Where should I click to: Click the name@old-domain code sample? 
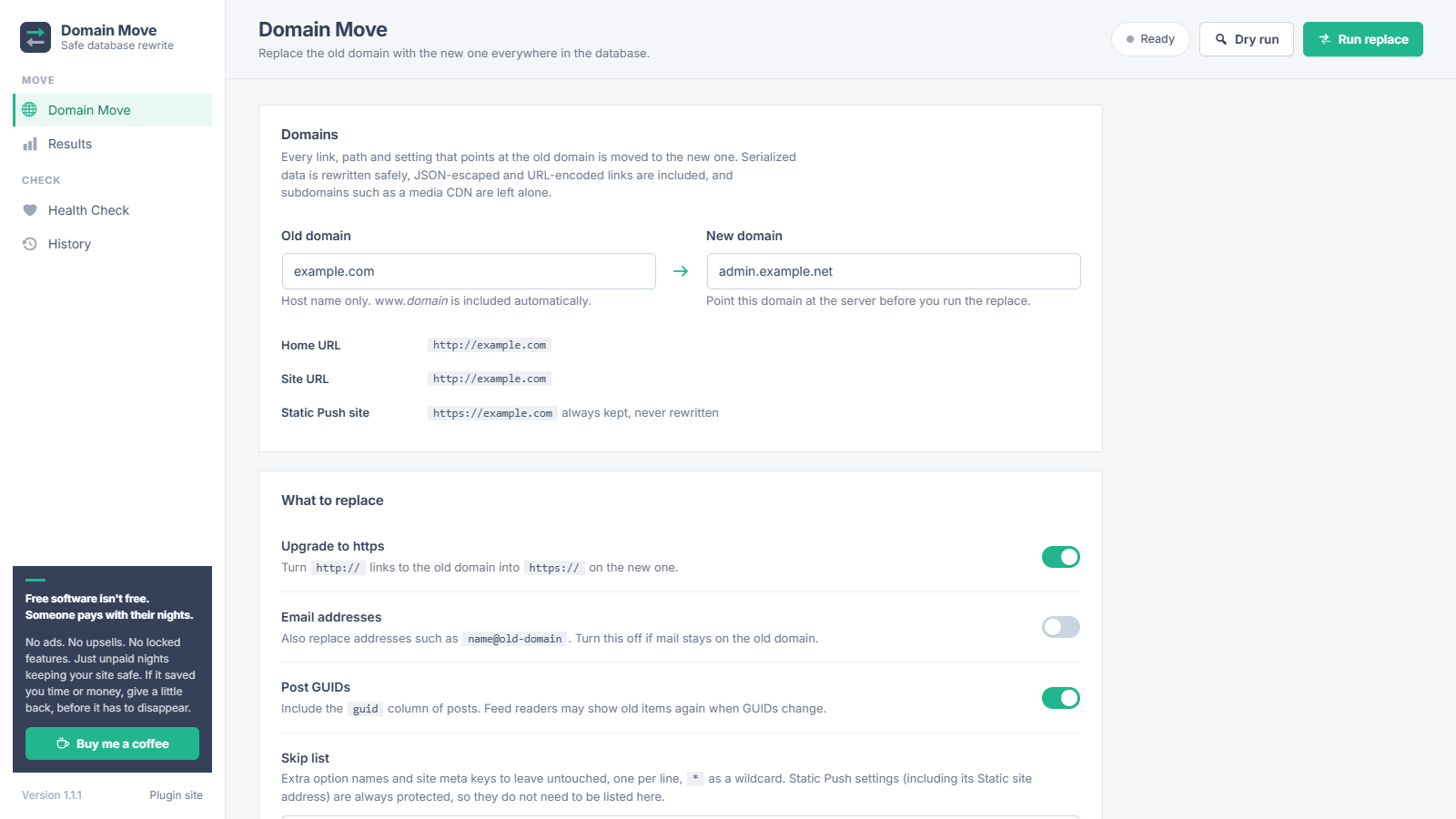[x=515, y=639]
